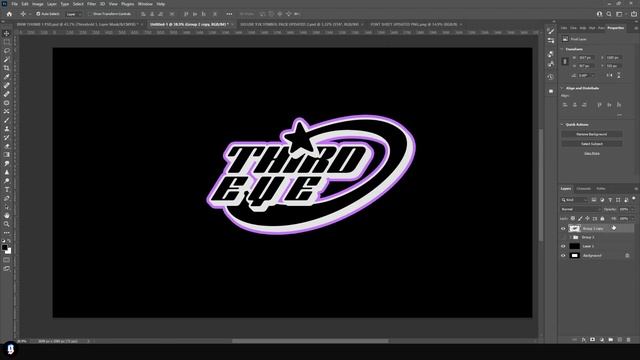Collapse the Align and Distribute section
The width and height of the screenshot is (640, 360).
pyautogui.click(x=562, y=88)
